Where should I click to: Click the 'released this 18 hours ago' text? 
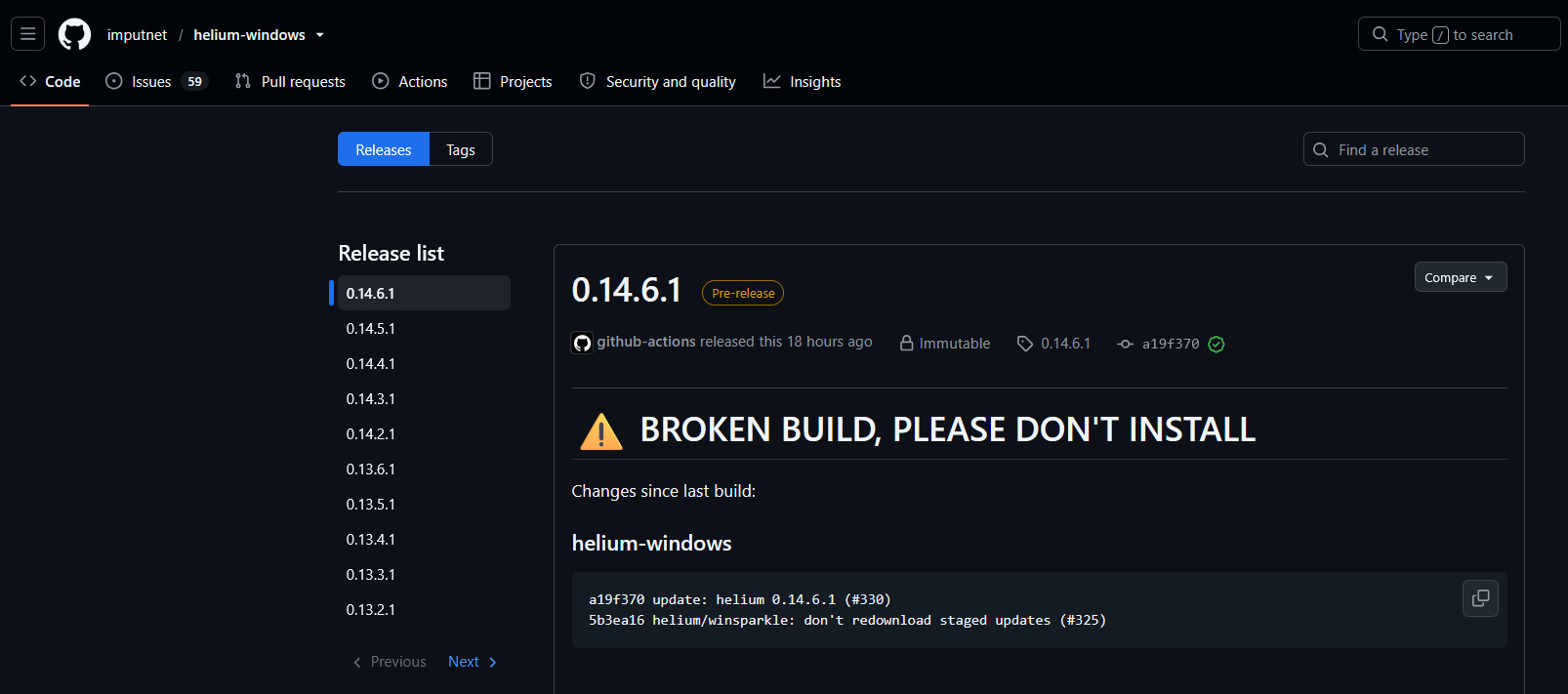pyautogui.click(x=786, y=342)
